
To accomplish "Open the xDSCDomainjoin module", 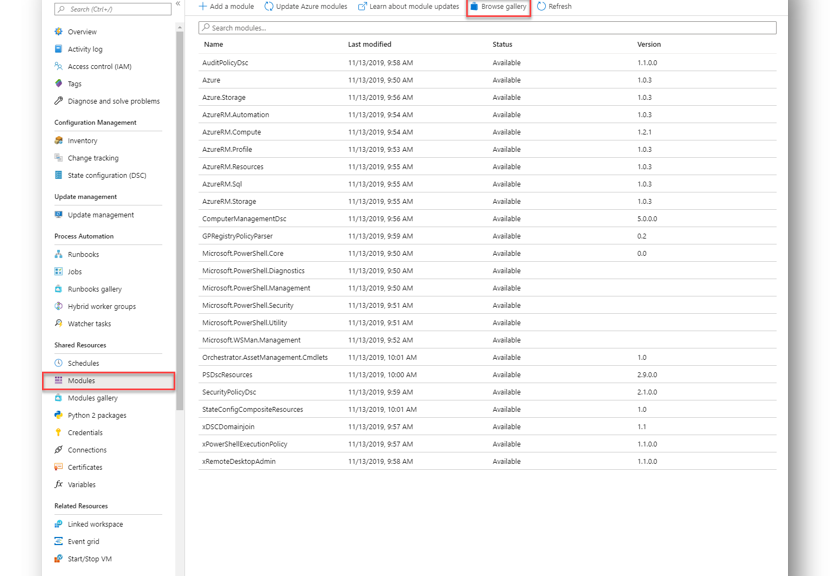I will [487, 427].
